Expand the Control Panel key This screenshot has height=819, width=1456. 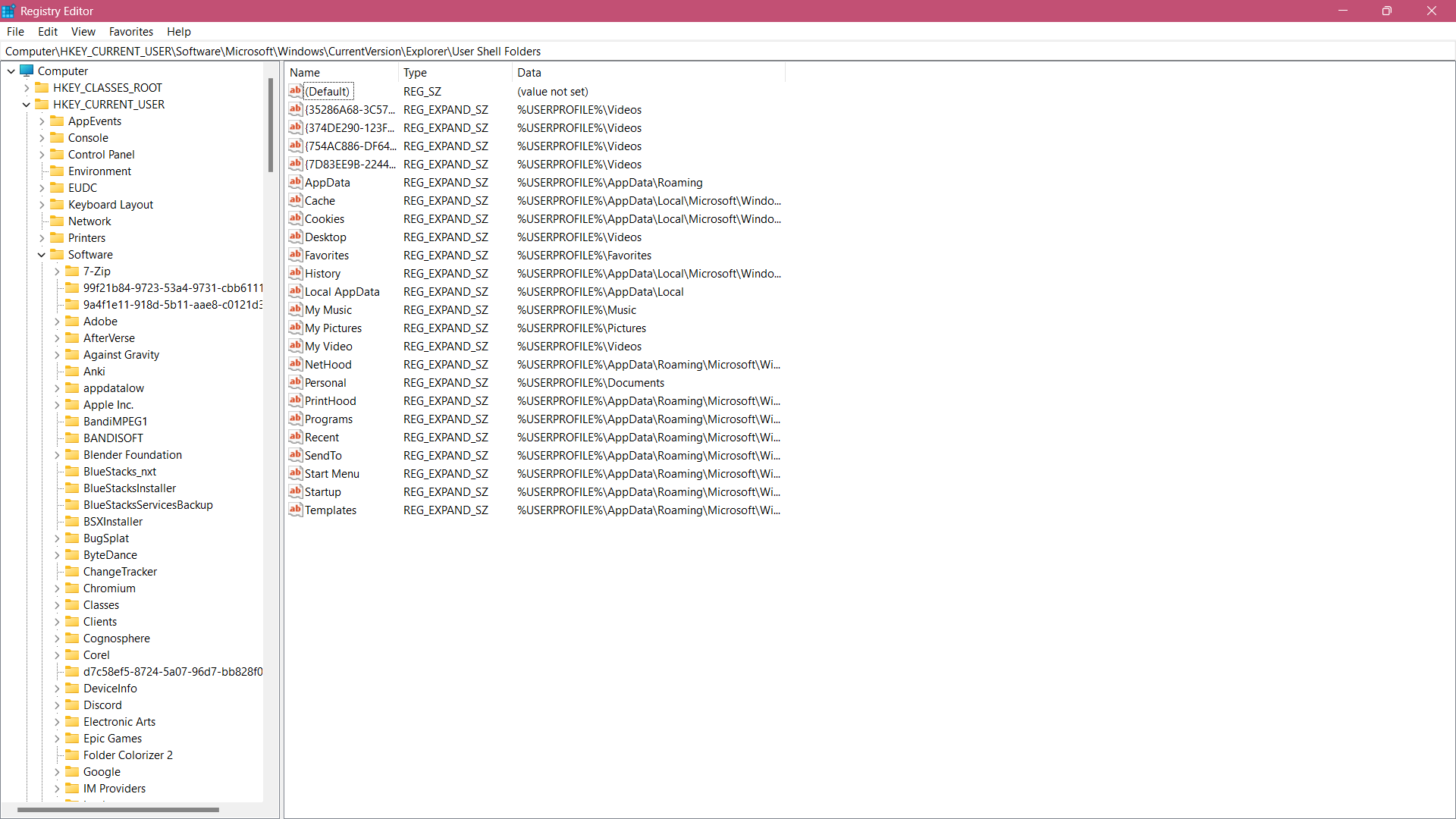[x=42, y=155]
